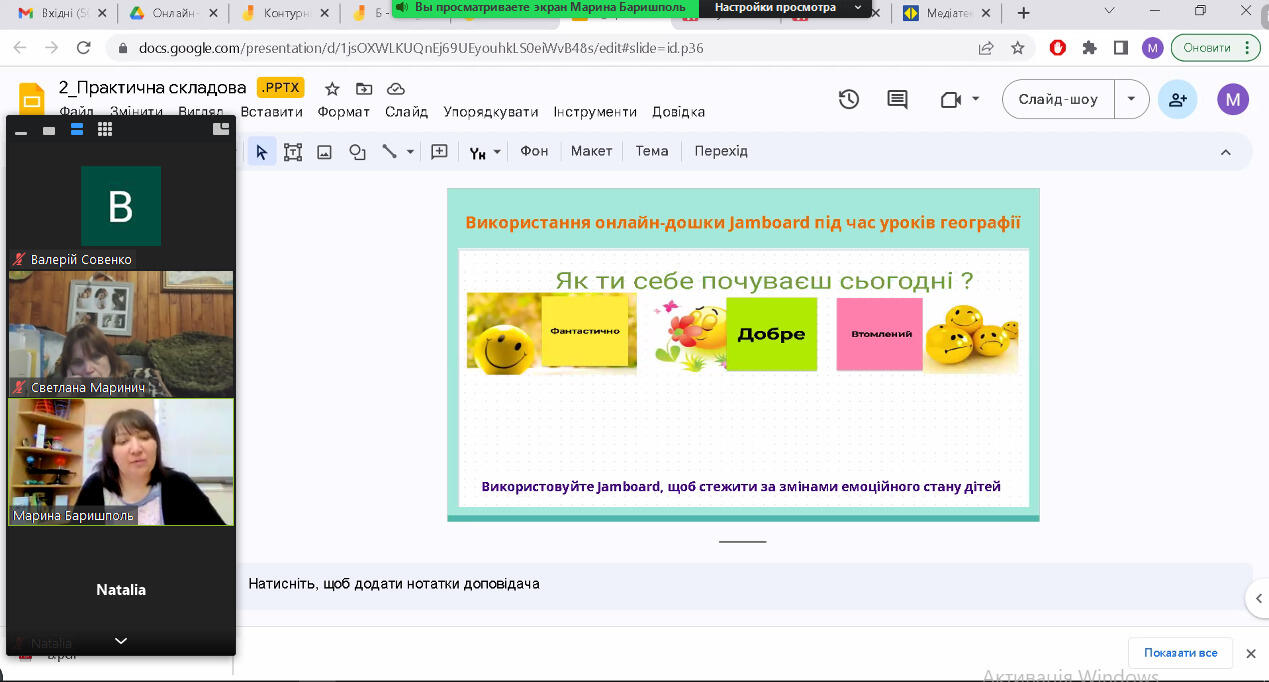
Task: Click the Макет toolbar button
Action: pyautogui.click(x=591, y=151)
